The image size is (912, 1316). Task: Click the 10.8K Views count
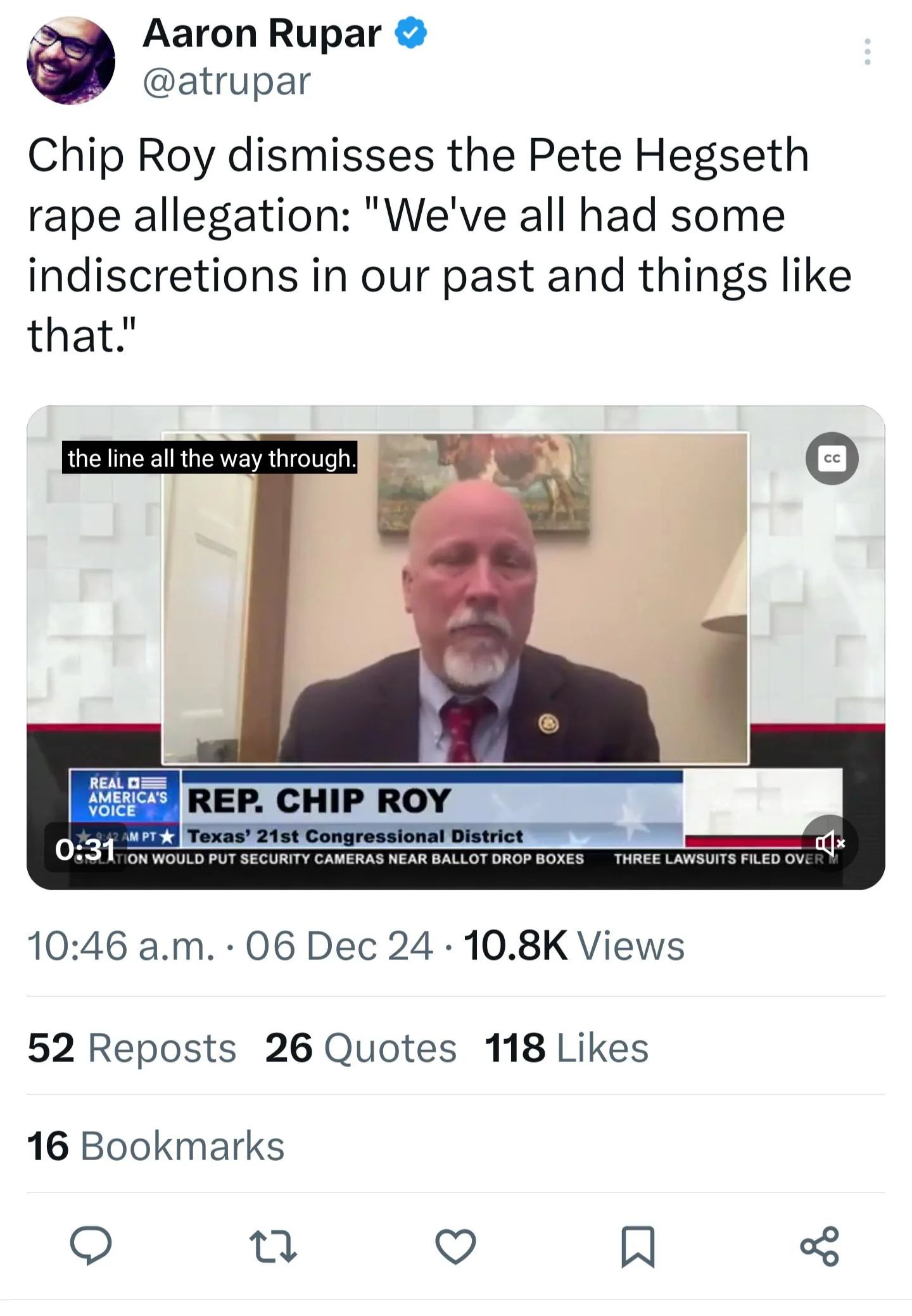(x=574, y=946)
